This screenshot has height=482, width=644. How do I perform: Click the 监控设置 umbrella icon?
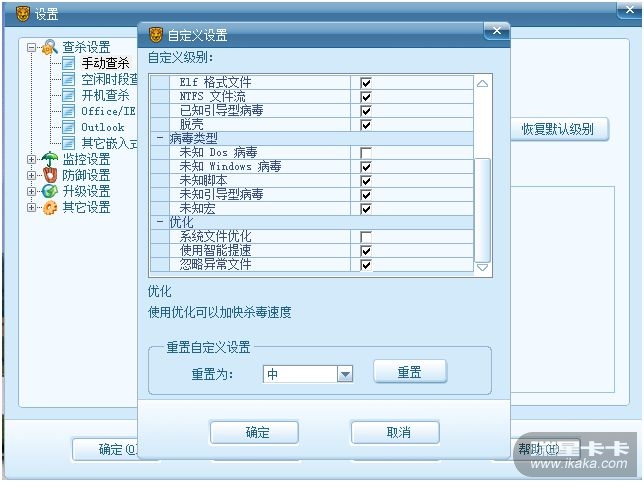tap(50, 159)
